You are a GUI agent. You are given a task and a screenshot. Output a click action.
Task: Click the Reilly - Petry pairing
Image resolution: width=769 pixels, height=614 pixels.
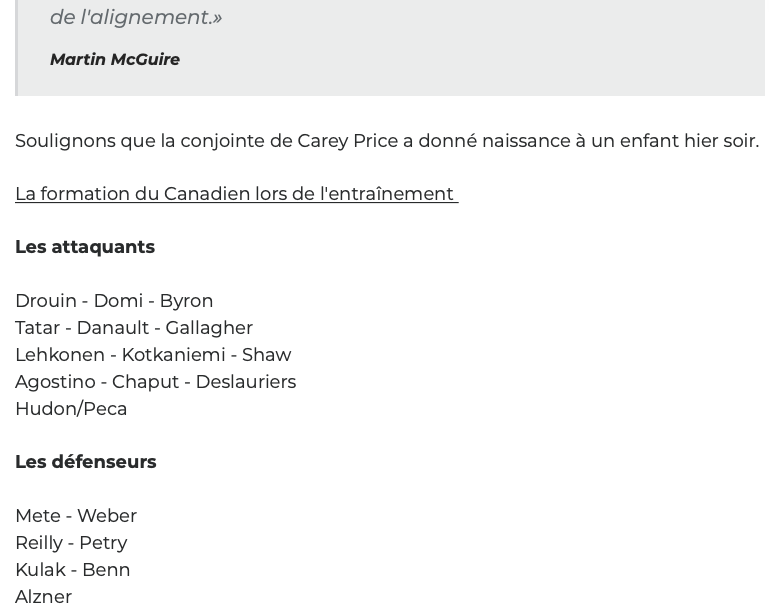pyautogui.click(x=71, y=543)
